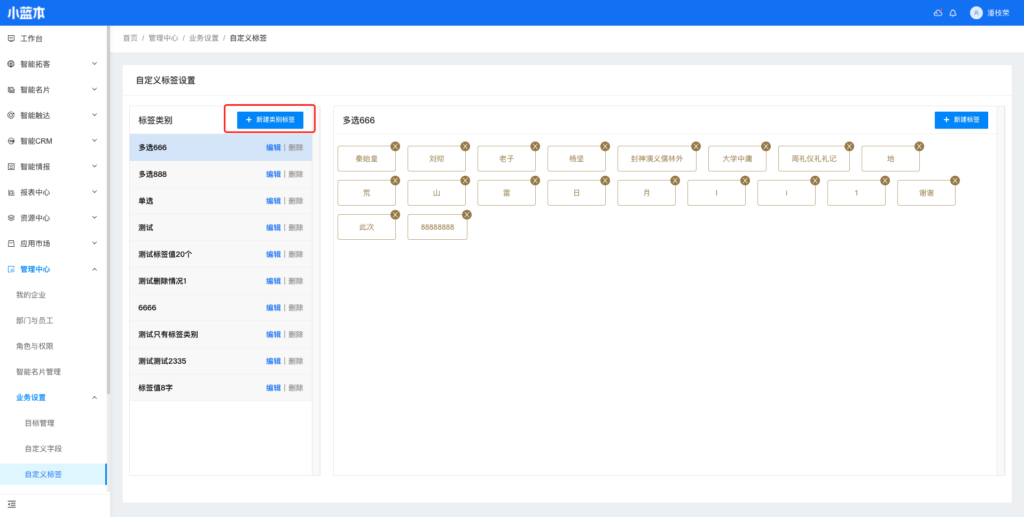Click the 新建标签 button
This screenshot has width=1024, height=517.
961,120
